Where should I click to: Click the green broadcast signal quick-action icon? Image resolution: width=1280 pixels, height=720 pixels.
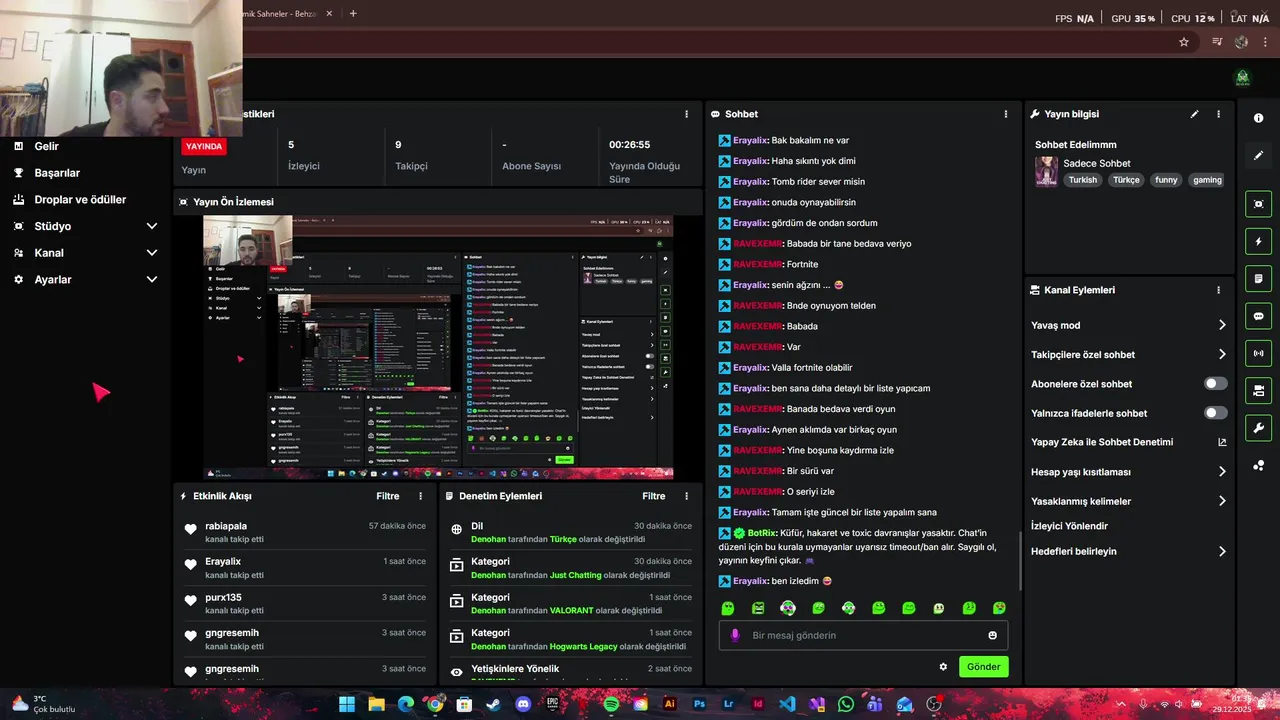point(1258,353)
